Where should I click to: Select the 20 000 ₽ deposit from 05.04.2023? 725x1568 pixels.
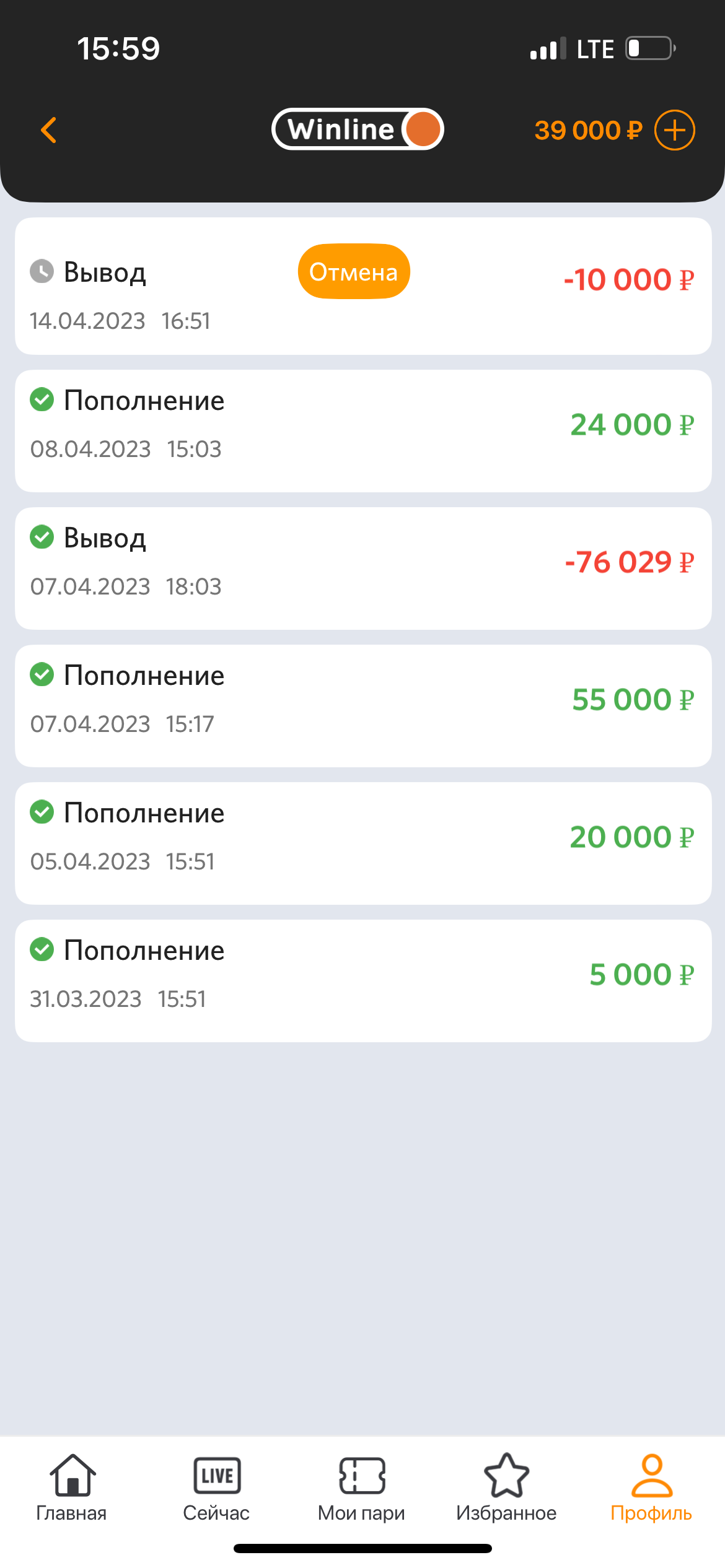tap(363, 843)
